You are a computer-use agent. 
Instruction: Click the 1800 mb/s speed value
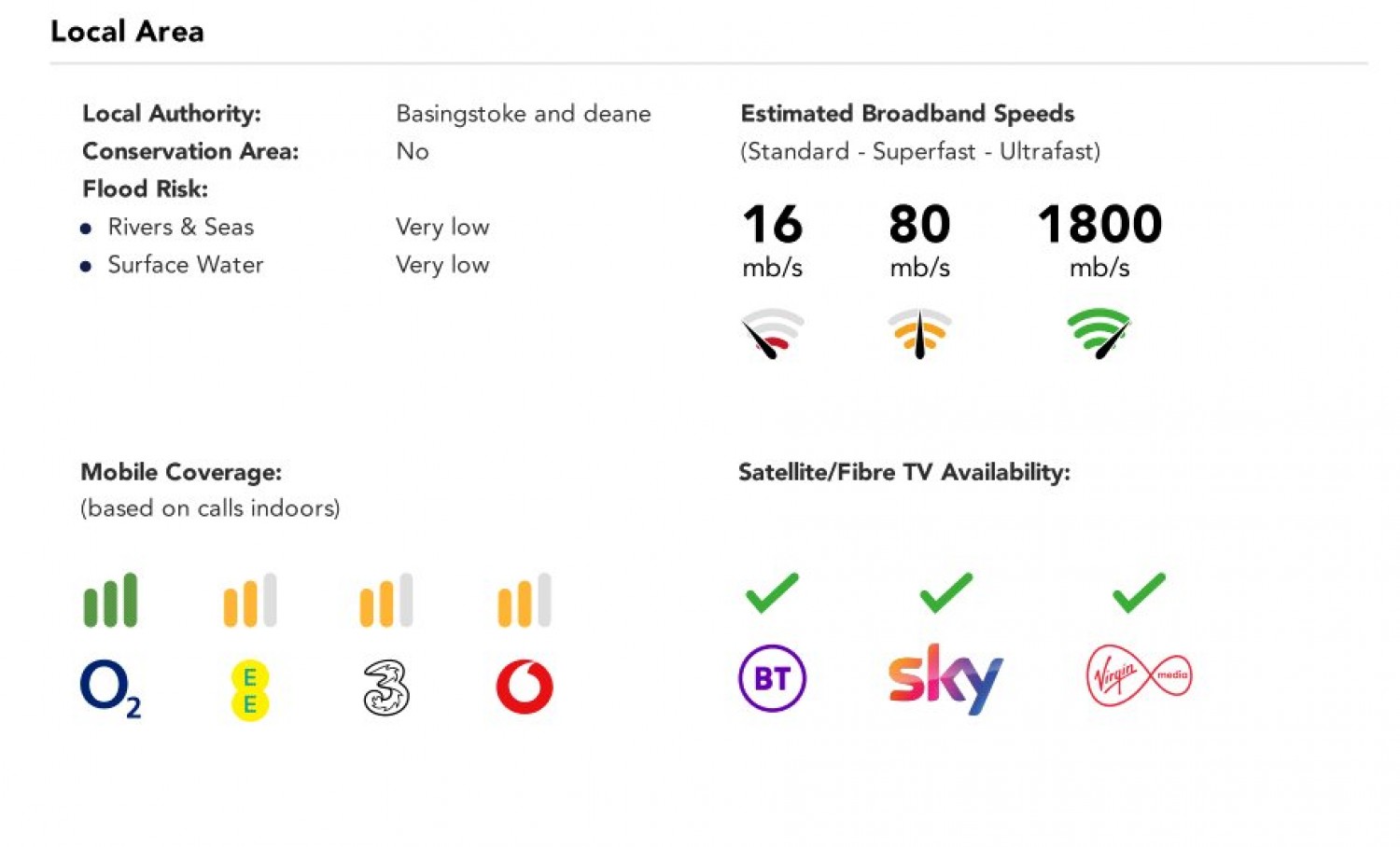1099,225
